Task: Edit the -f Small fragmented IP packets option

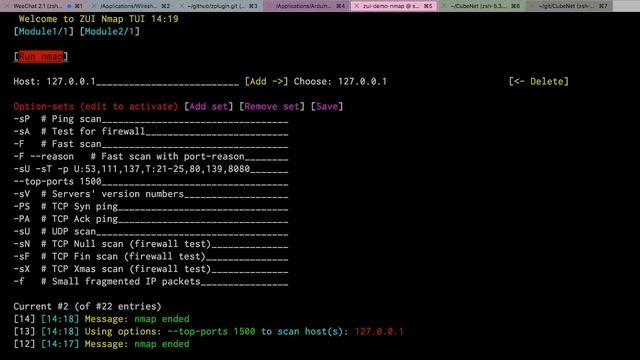Action: [151, 282]
